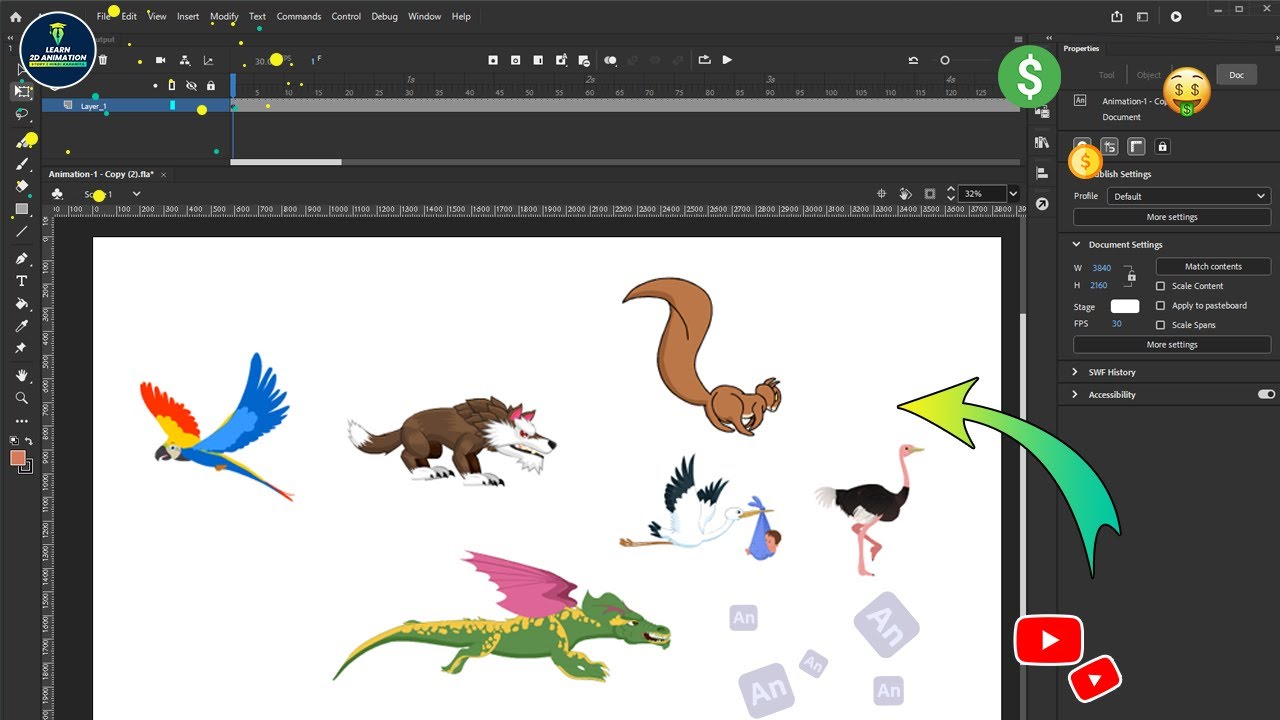The image size is (1280, 720).
Task: Test the movie with the top play button
Action: coord(1176,16)
